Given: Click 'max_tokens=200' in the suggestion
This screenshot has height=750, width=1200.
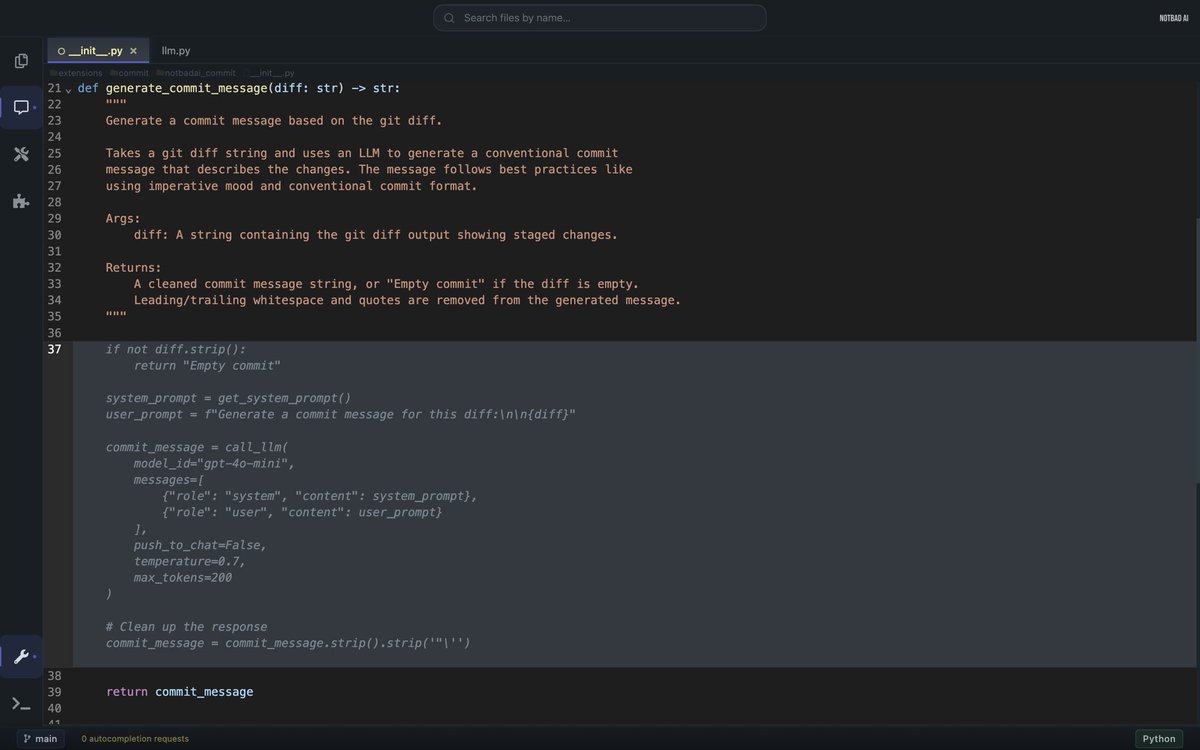Looking at the screenshot, I should [x=183, y=578].
